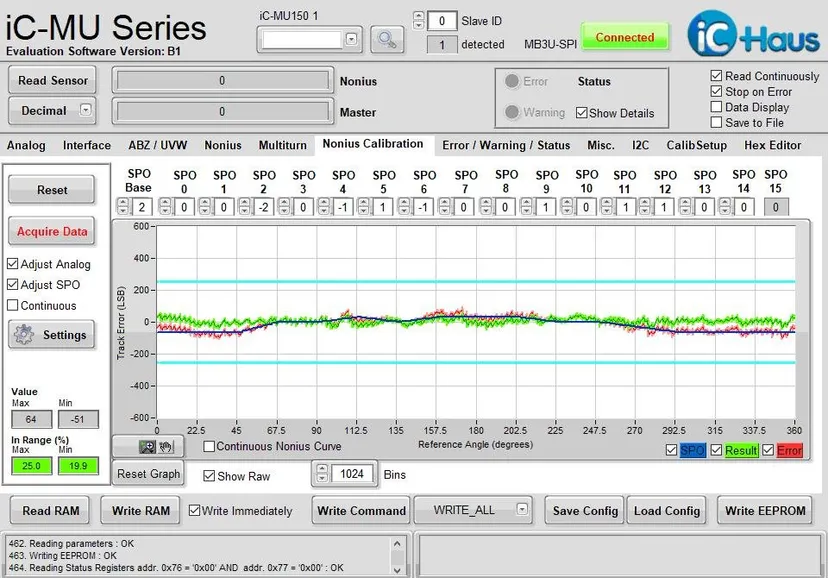Switch to the Interface tab
Screen dimensions: 828x578
click(x=87, y=145)
